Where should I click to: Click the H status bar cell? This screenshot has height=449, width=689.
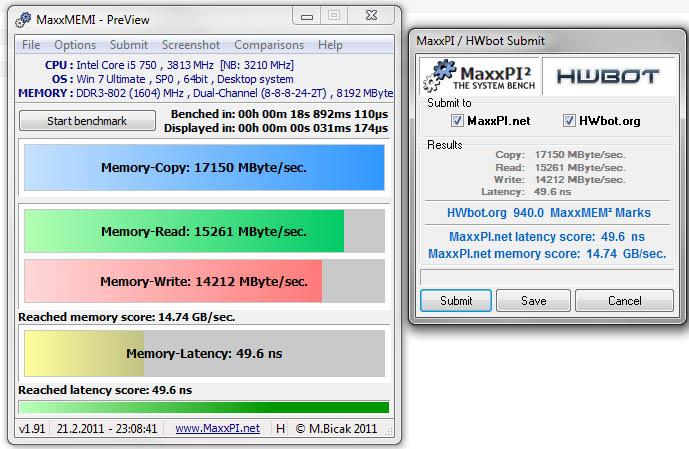(280, 428)
